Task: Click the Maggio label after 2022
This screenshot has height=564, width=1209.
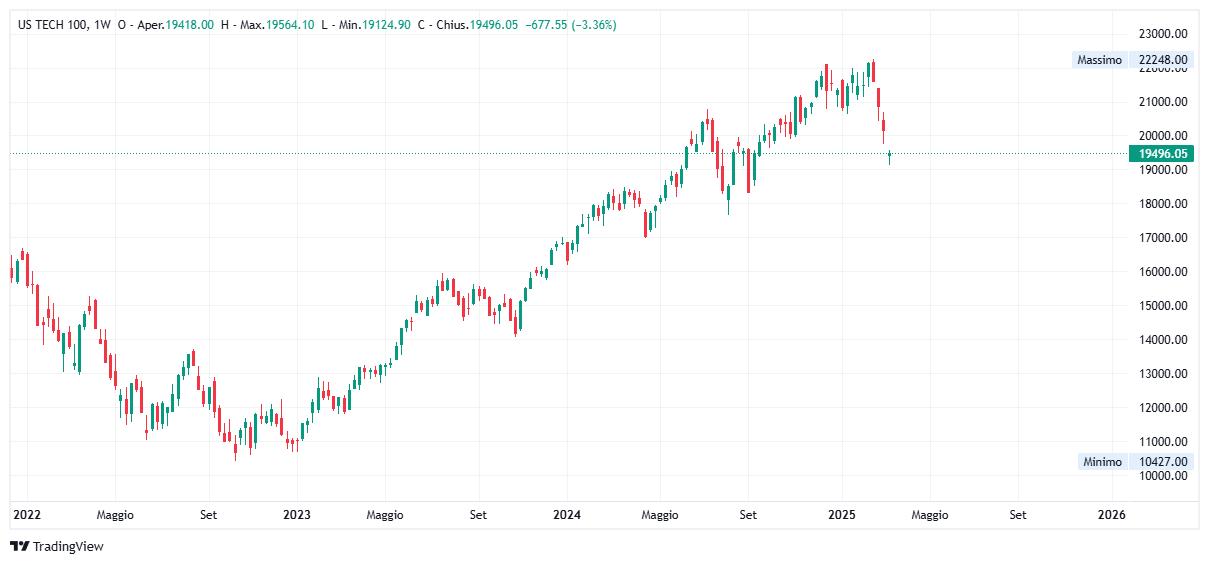Action: click(115, 516)
